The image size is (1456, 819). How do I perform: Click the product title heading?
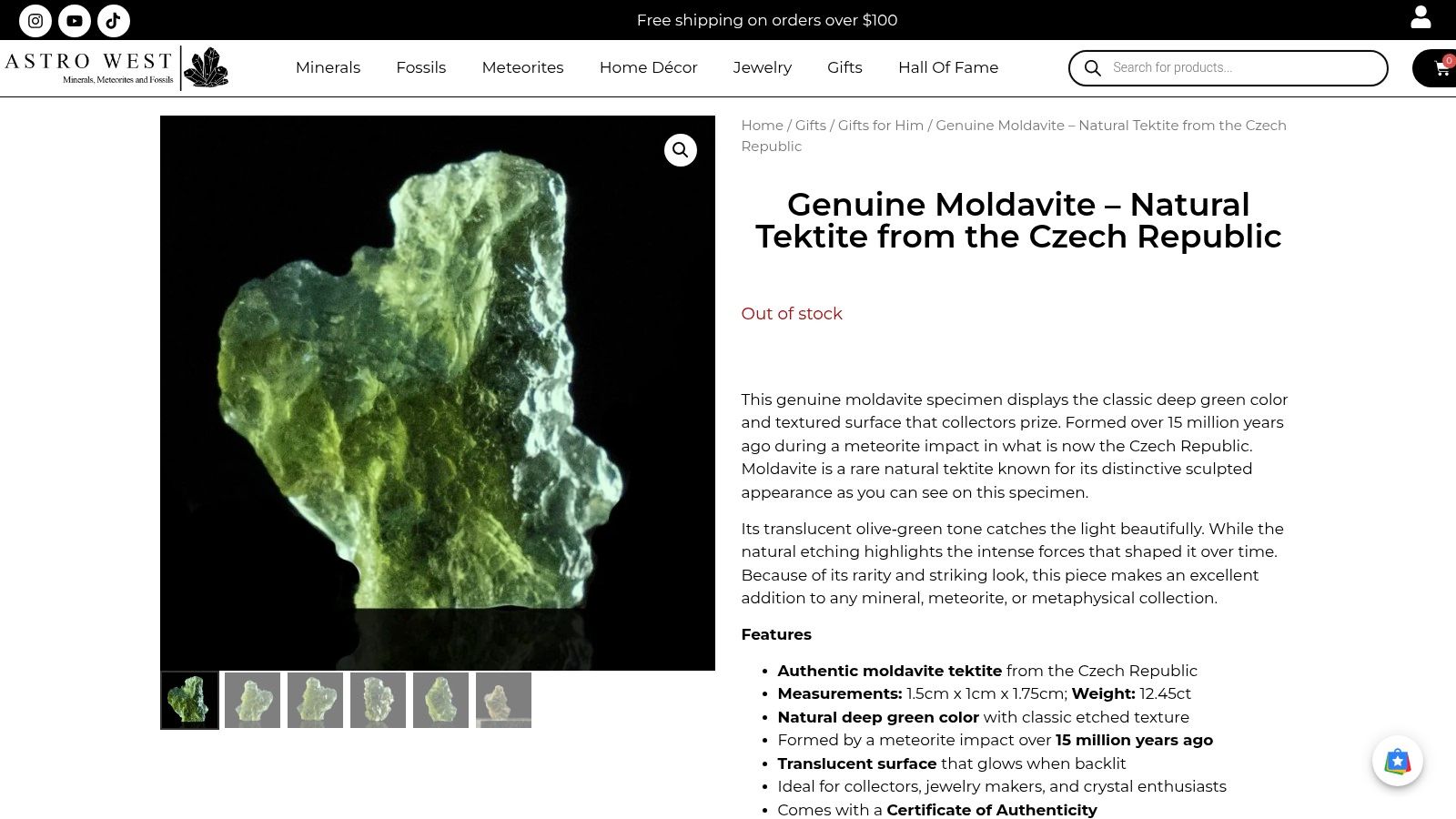coord(1018,220)
